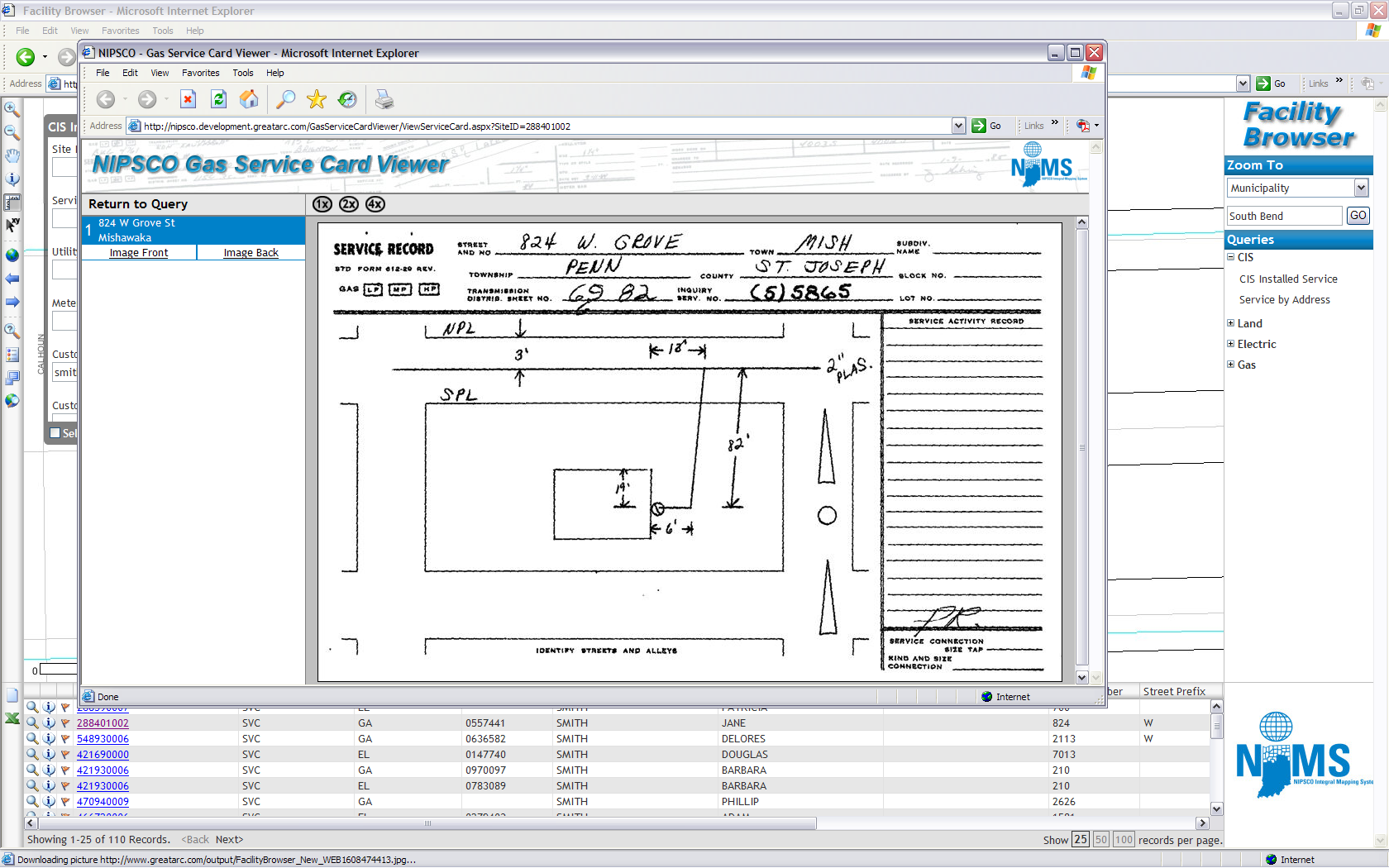
Task: Open the Municipality dropdown under Zoom To
Action: pos(1361,188)
